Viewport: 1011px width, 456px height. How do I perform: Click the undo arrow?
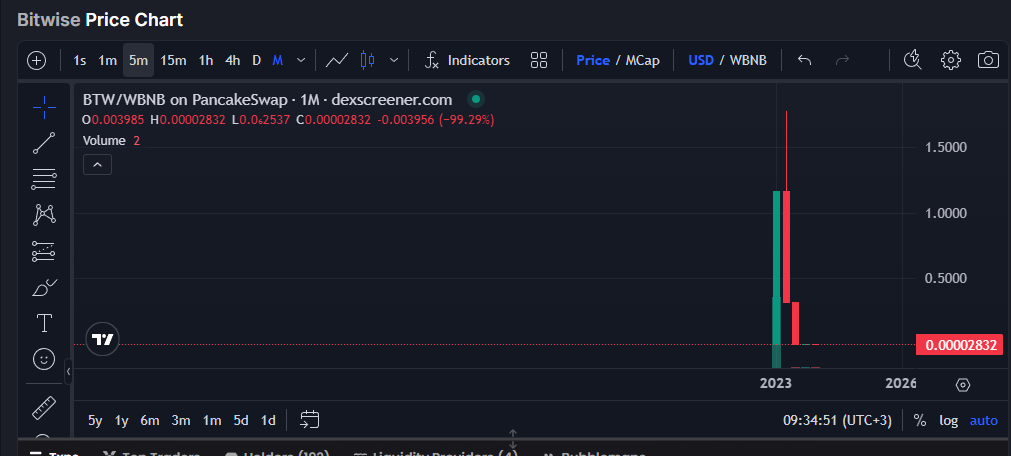point(804,60)
